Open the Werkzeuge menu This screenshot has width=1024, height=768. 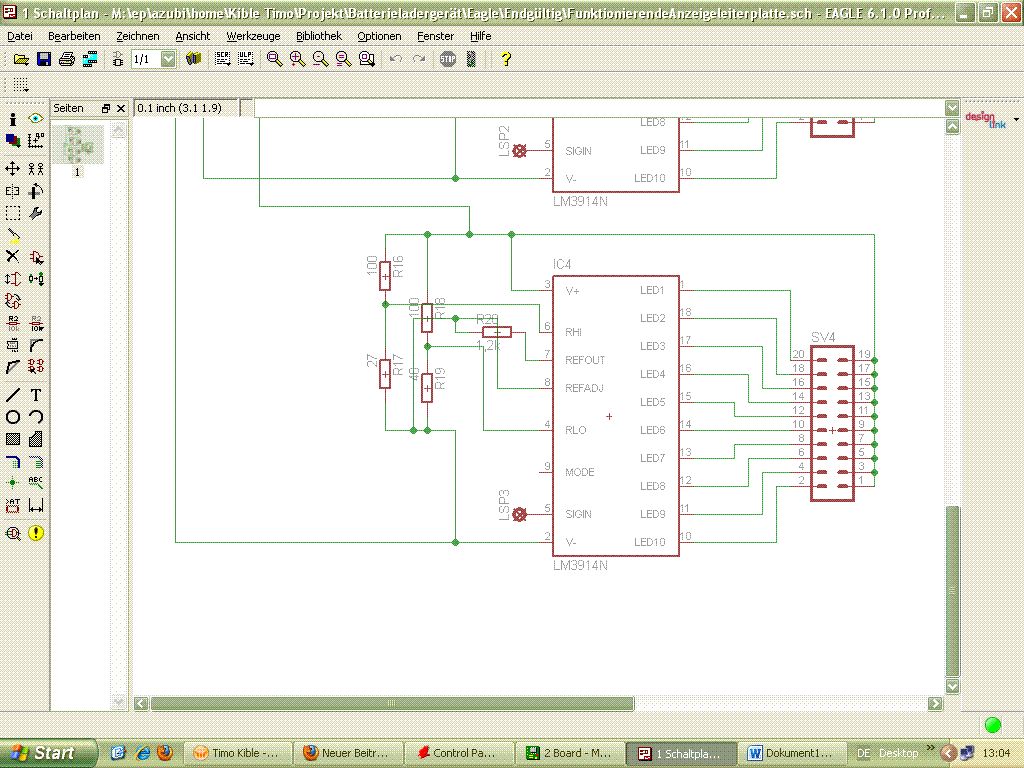(x=253, y=36)
